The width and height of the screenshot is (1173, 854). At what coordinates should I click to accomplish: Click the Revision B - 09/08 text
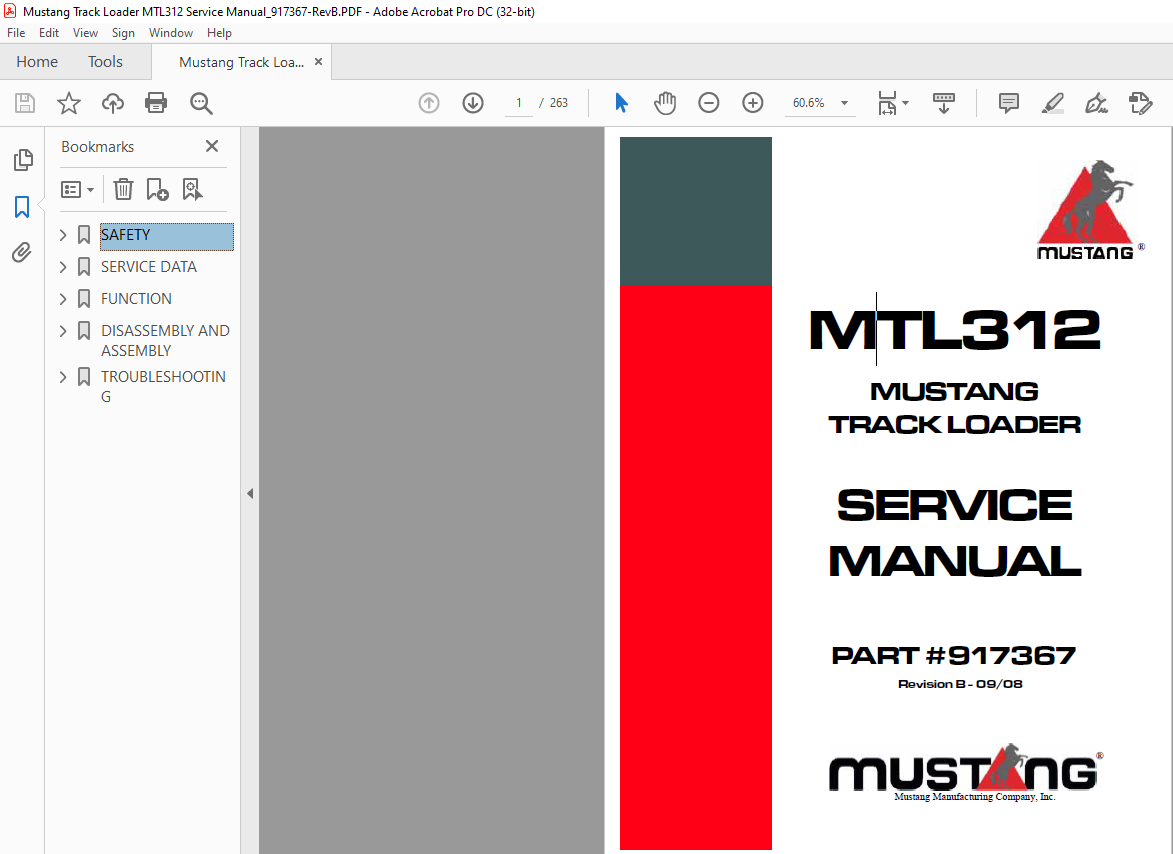(960, 684)
